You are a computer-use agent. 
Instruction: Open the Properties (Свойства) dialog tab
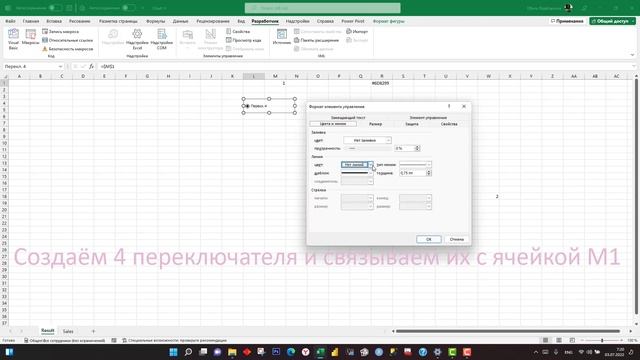coord(449,124)
